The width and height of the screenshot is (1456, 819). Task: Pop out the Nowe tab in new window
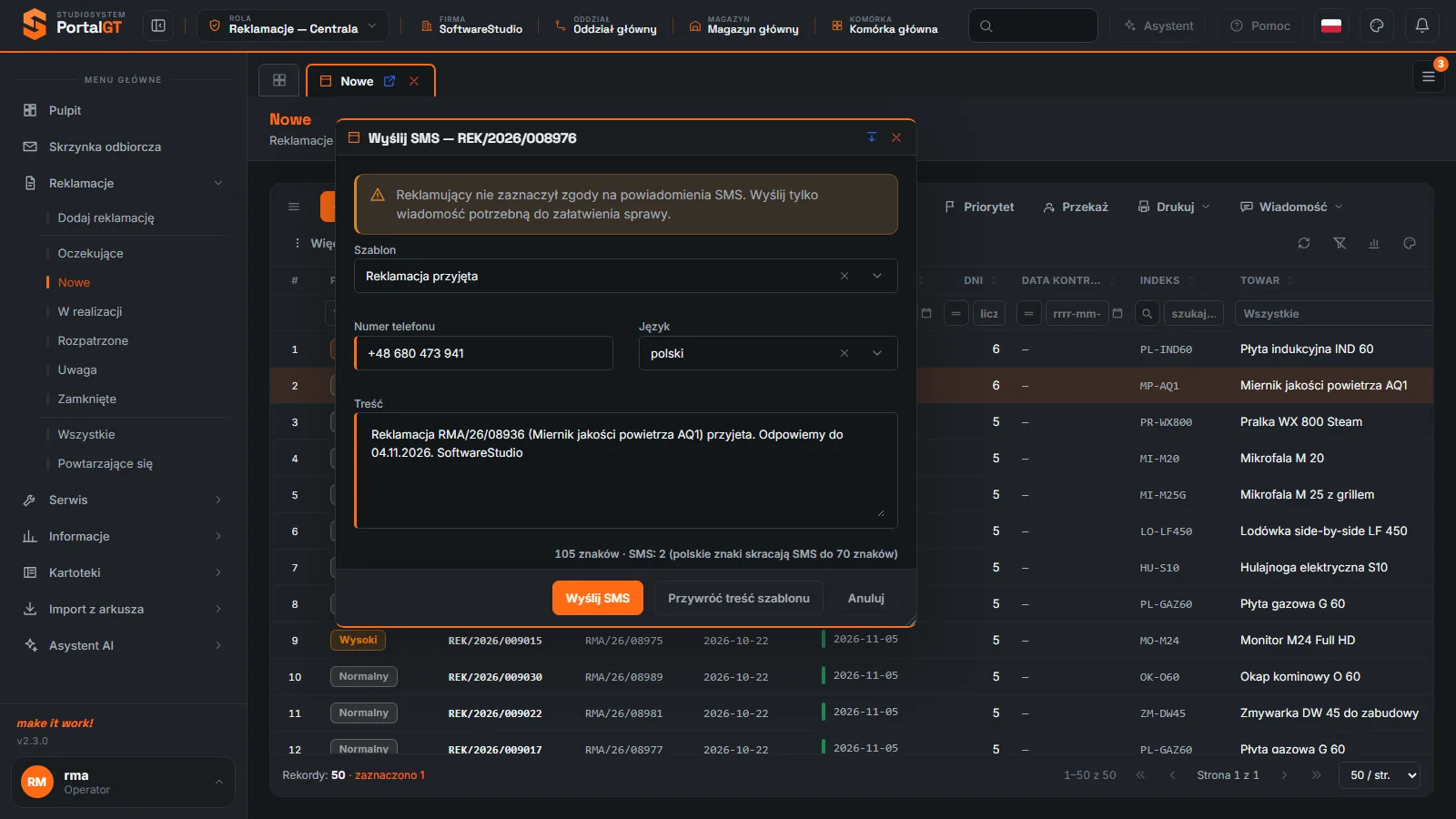tap(389, 81)
